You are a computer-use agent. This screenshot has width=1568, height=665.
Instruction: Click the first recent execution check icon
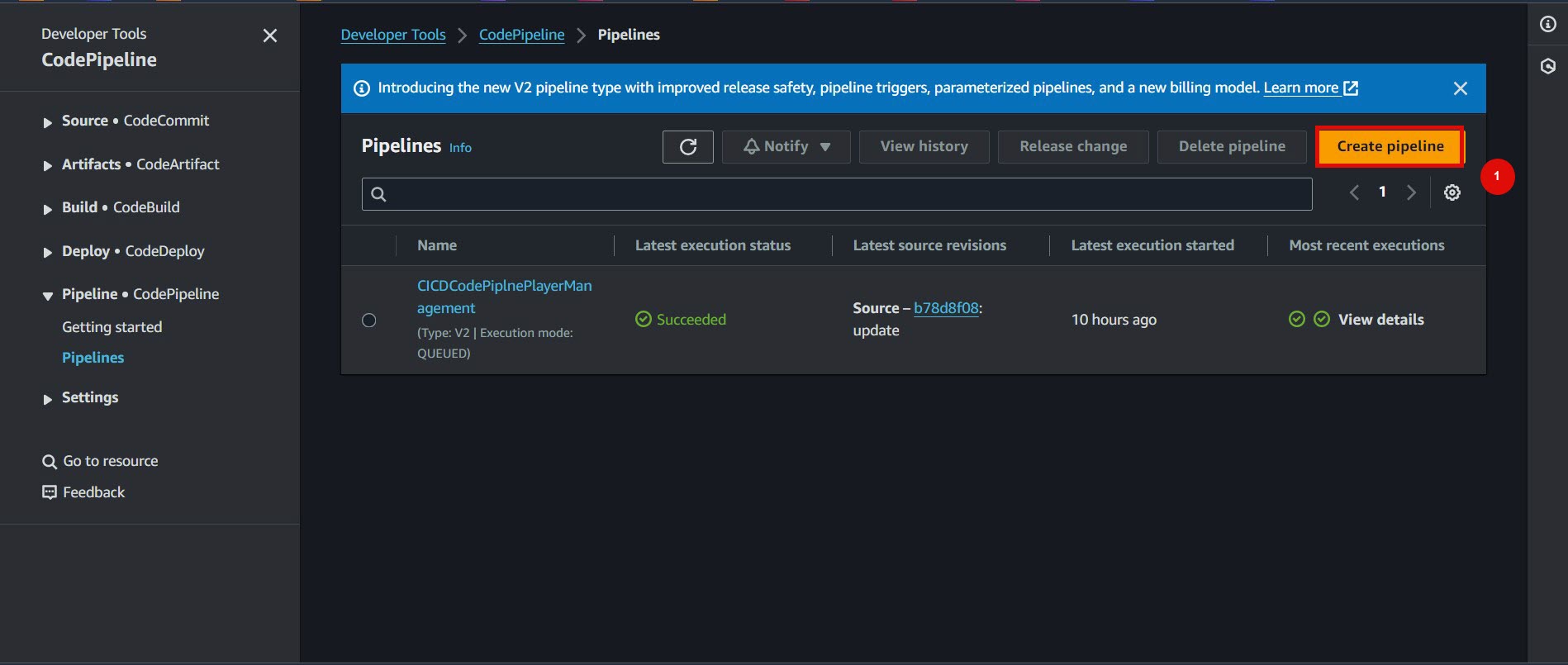(1297, 320)
